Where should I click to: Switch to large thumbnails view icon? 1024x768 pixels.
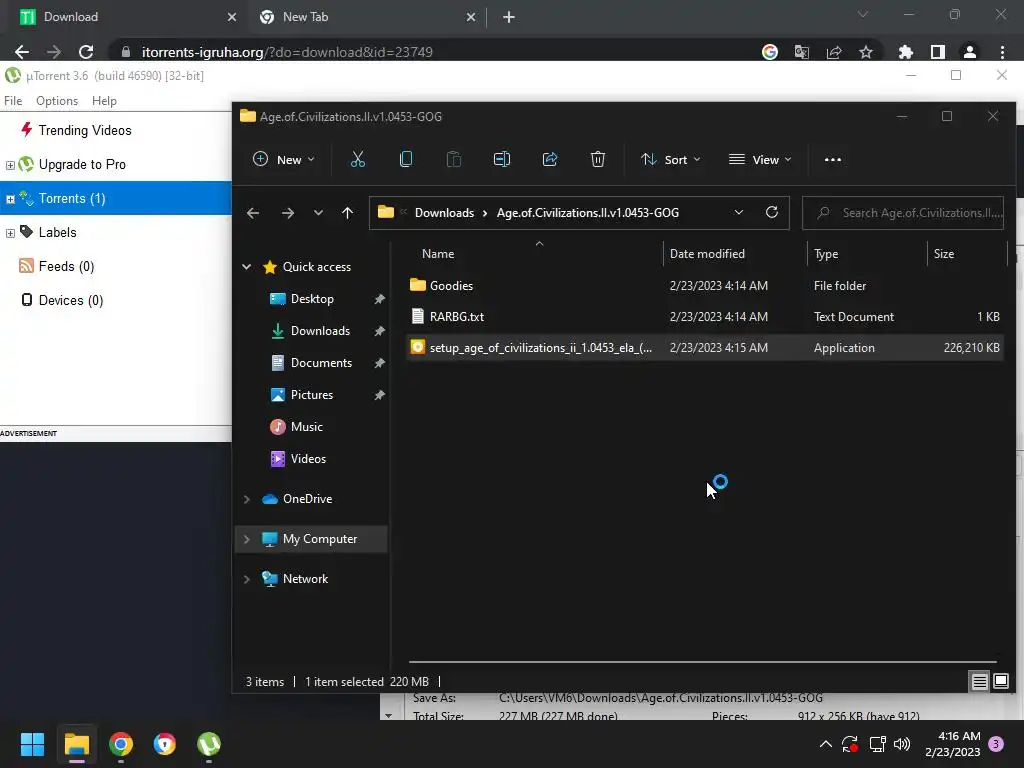click(x=1000, y=682)
